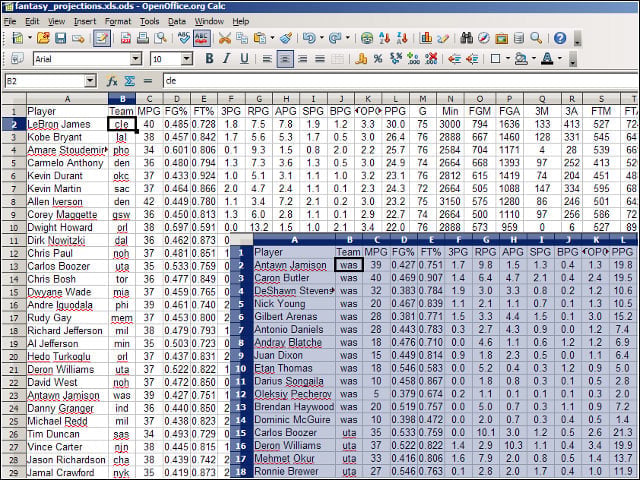Open Styles and Formatting icon
Viewport: 640px width, 480px height.
coord(17,59)
